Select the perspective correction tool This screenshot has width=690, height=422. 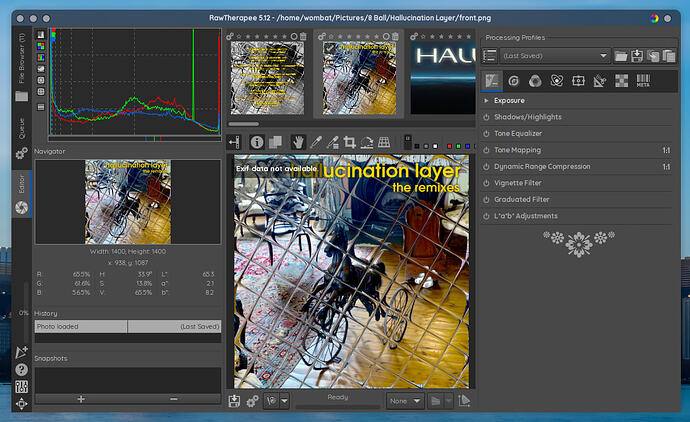(x=384, y=142)
